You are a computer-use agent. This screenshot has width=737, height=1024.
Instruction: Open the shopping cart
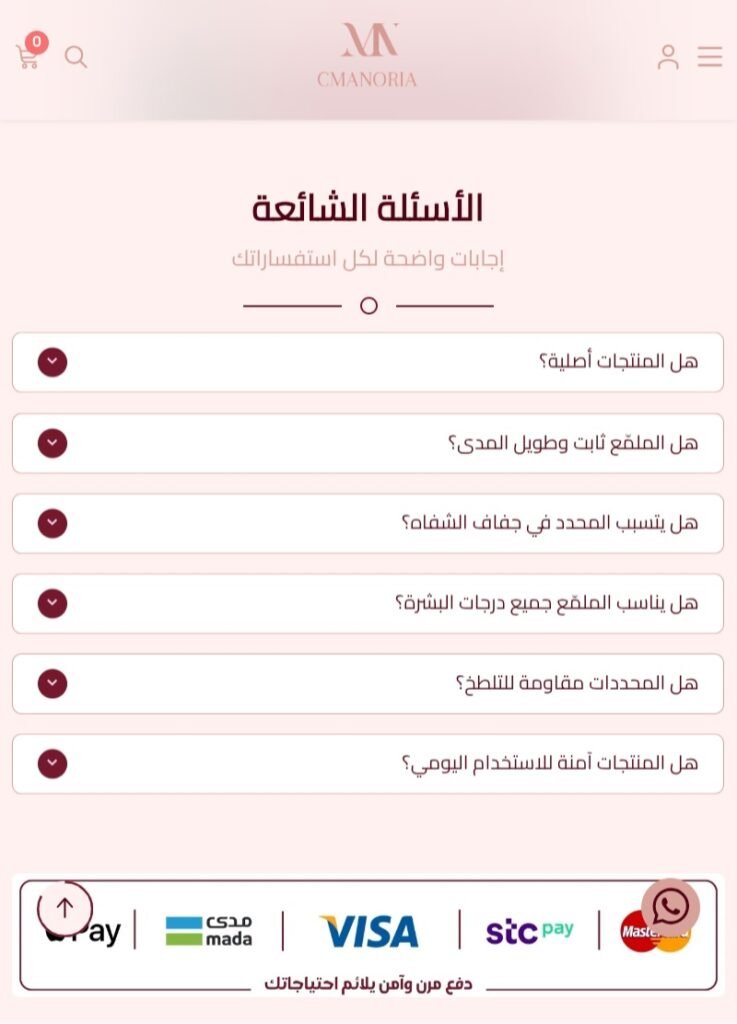28,57
